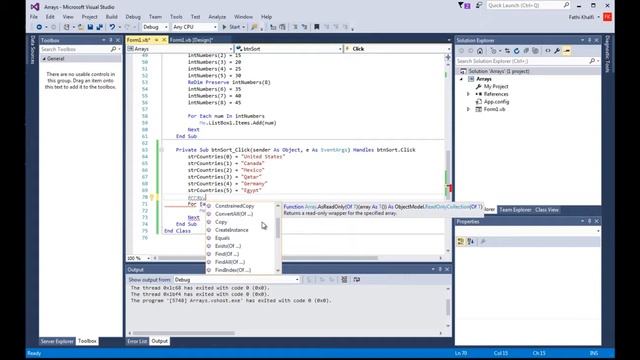Open the Debug configuration dropdown
The height and width of the screenshot is (360, 640).
point(155,27)
